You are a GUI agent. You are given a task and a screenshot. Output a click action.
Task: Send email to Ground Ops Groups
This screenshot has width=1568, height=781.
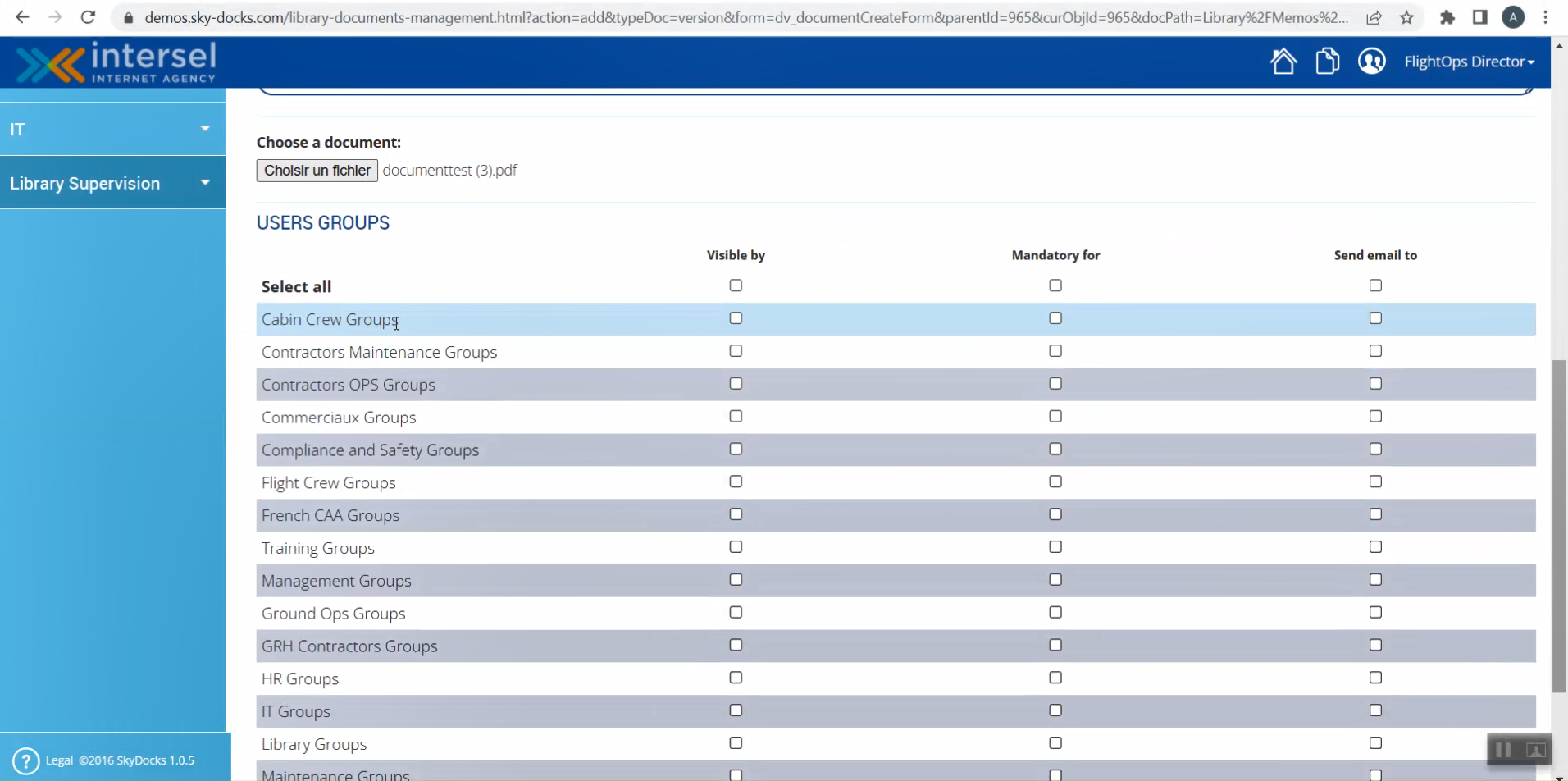[1375, 613]
